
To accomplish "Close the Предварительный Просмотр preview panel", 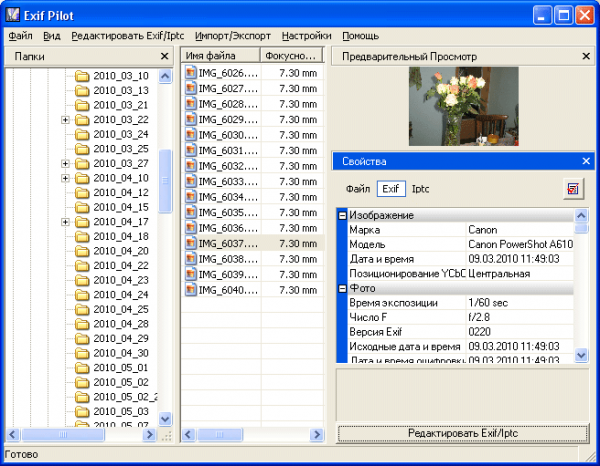I will [586, 56].
